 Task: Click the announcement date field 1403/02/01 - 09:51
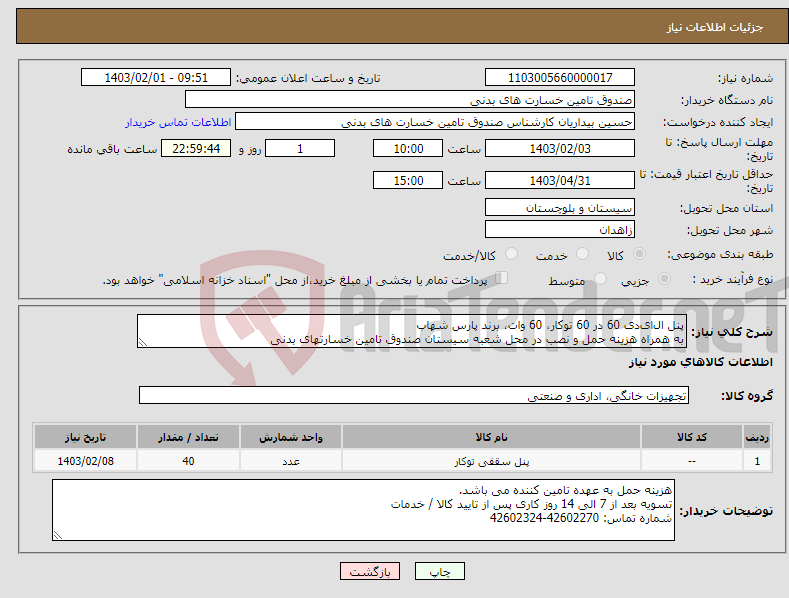click(x=156, y=78)
